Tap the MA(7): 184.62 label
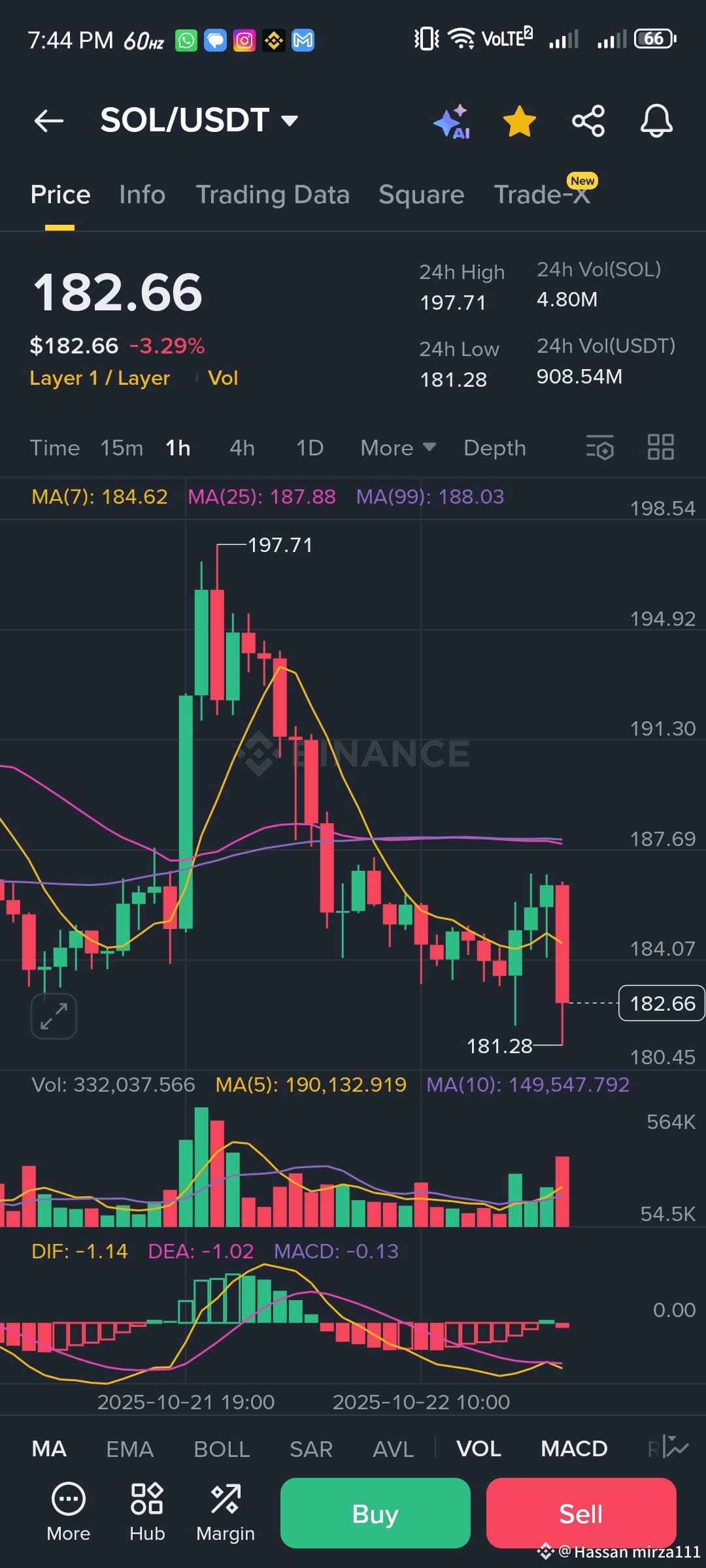706x1568 pixels. coord(99,497)
